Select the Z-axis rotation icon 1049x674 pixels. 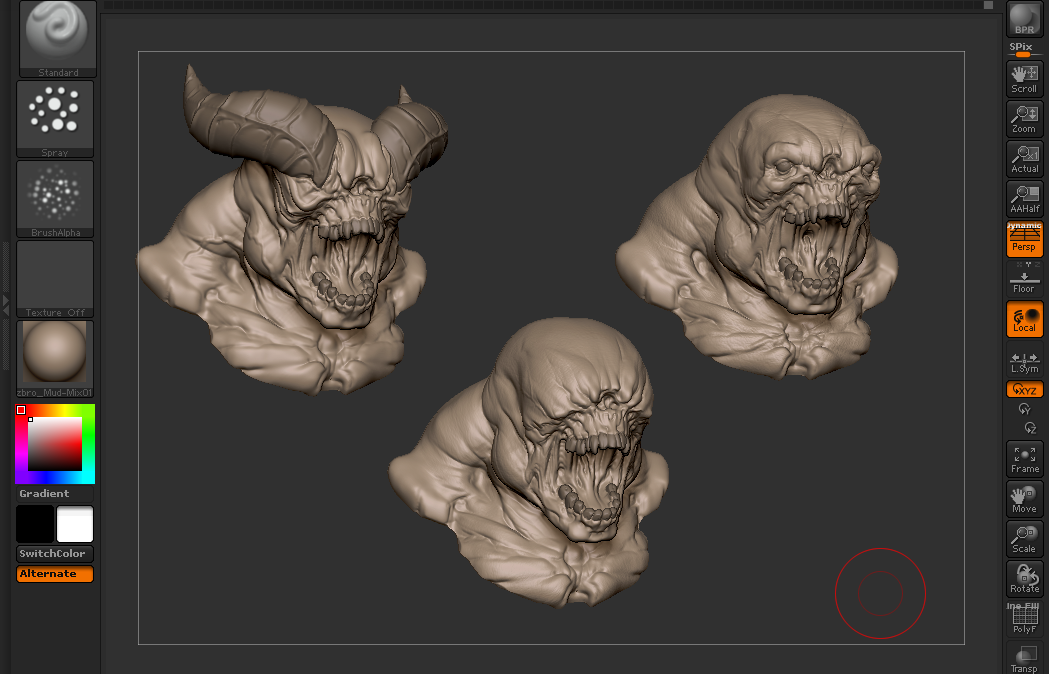click(x=1030, y=428)
